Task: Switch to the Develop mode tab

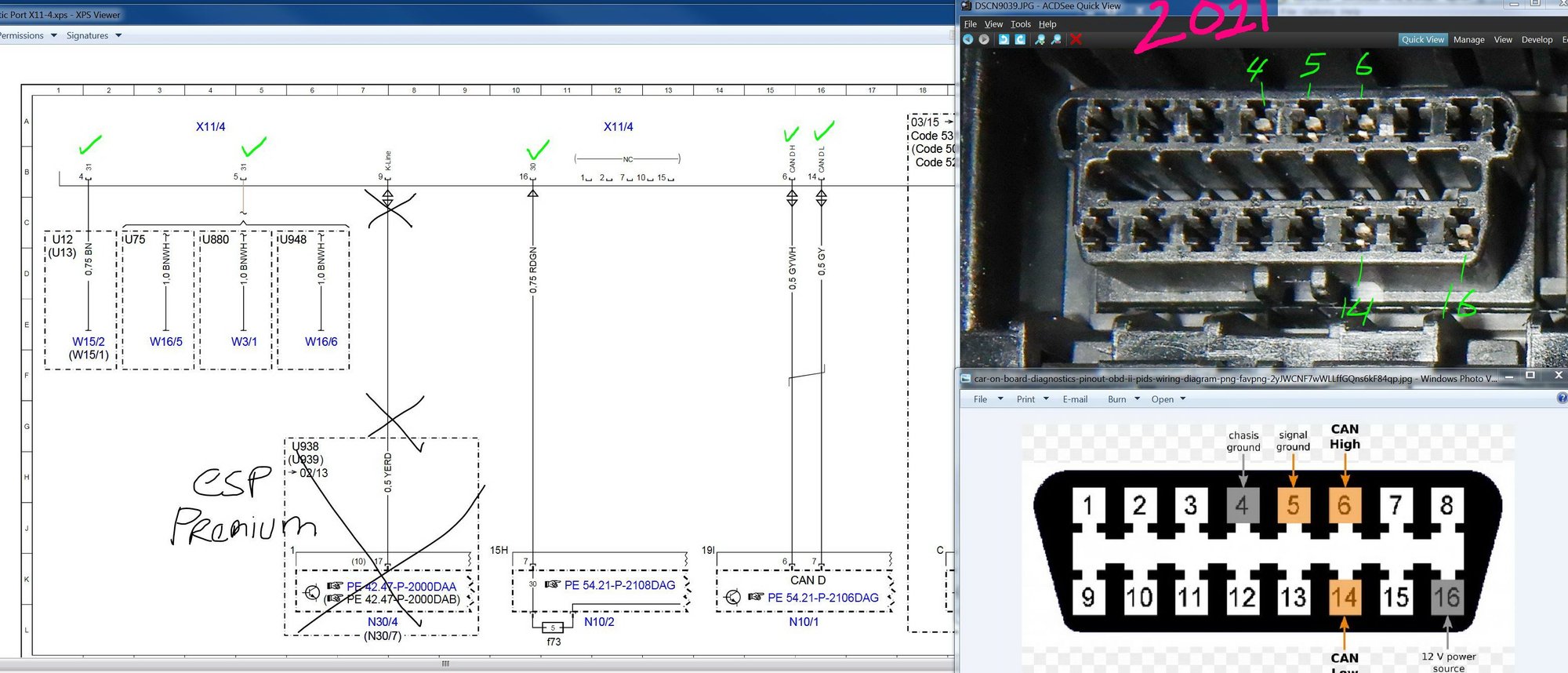Action: [x=1537, y=39]
